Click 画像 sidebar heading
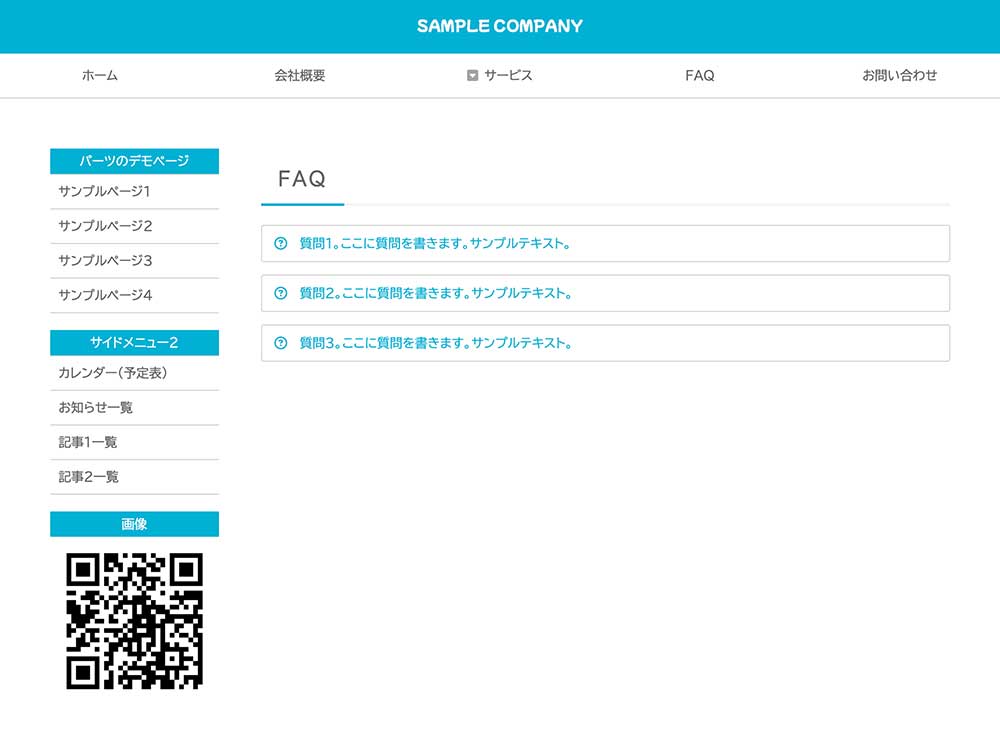Viewport: 1000px width, 741px height. [135, 524]
